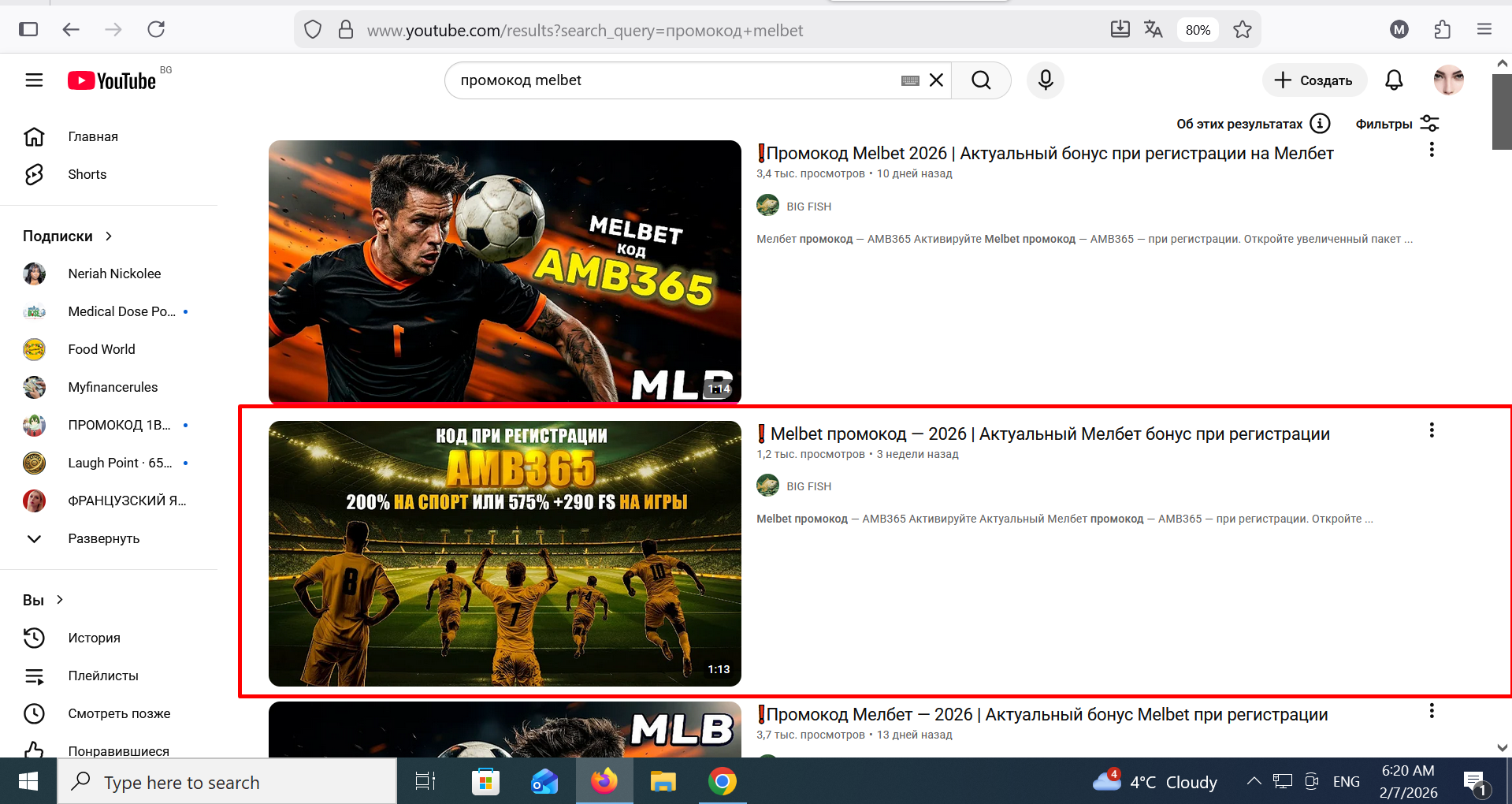Open YouTube notifications bell
The image size is (1512, 804).
pos(1394,80)
